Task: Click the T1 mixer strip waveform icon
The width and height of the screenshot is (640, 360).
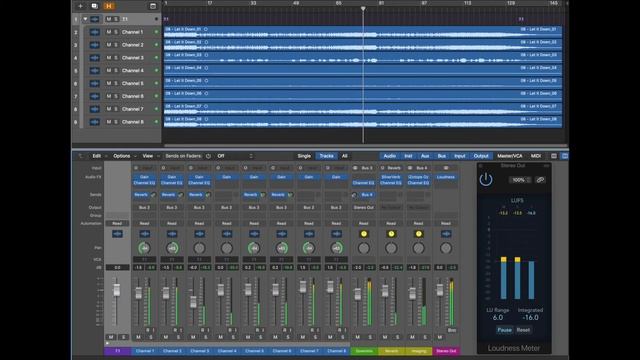Action: [117, 234]
